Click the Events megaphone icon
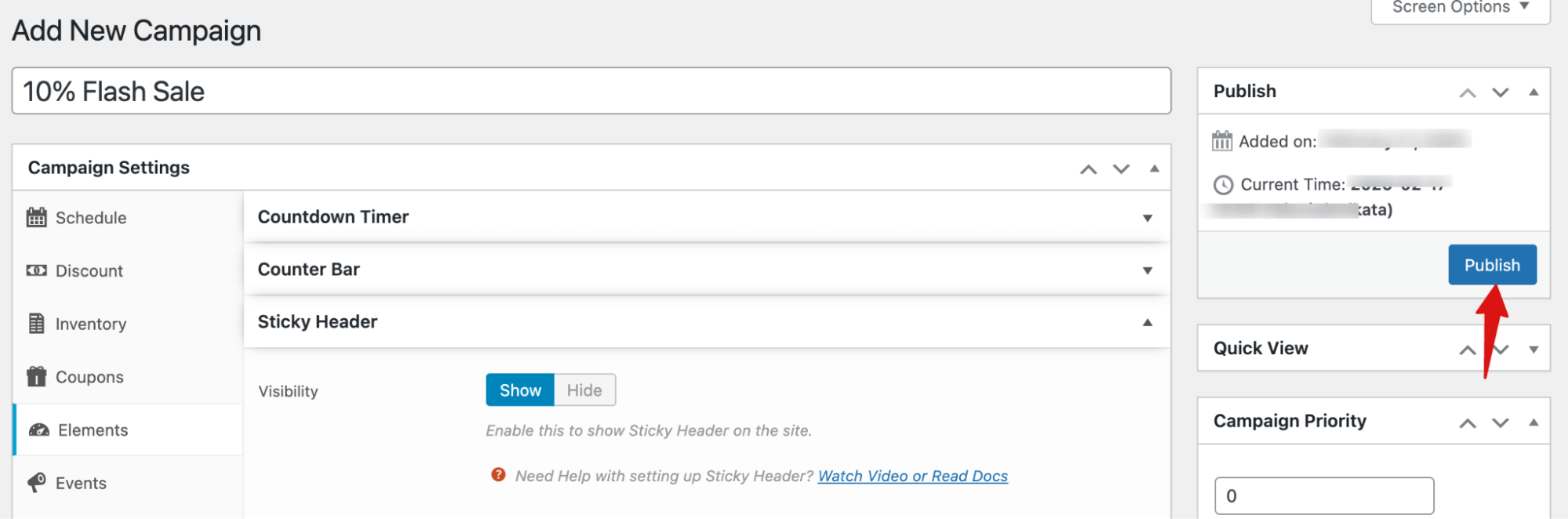This screenshot has width=1568, height=519. click(x=36, y=483)
